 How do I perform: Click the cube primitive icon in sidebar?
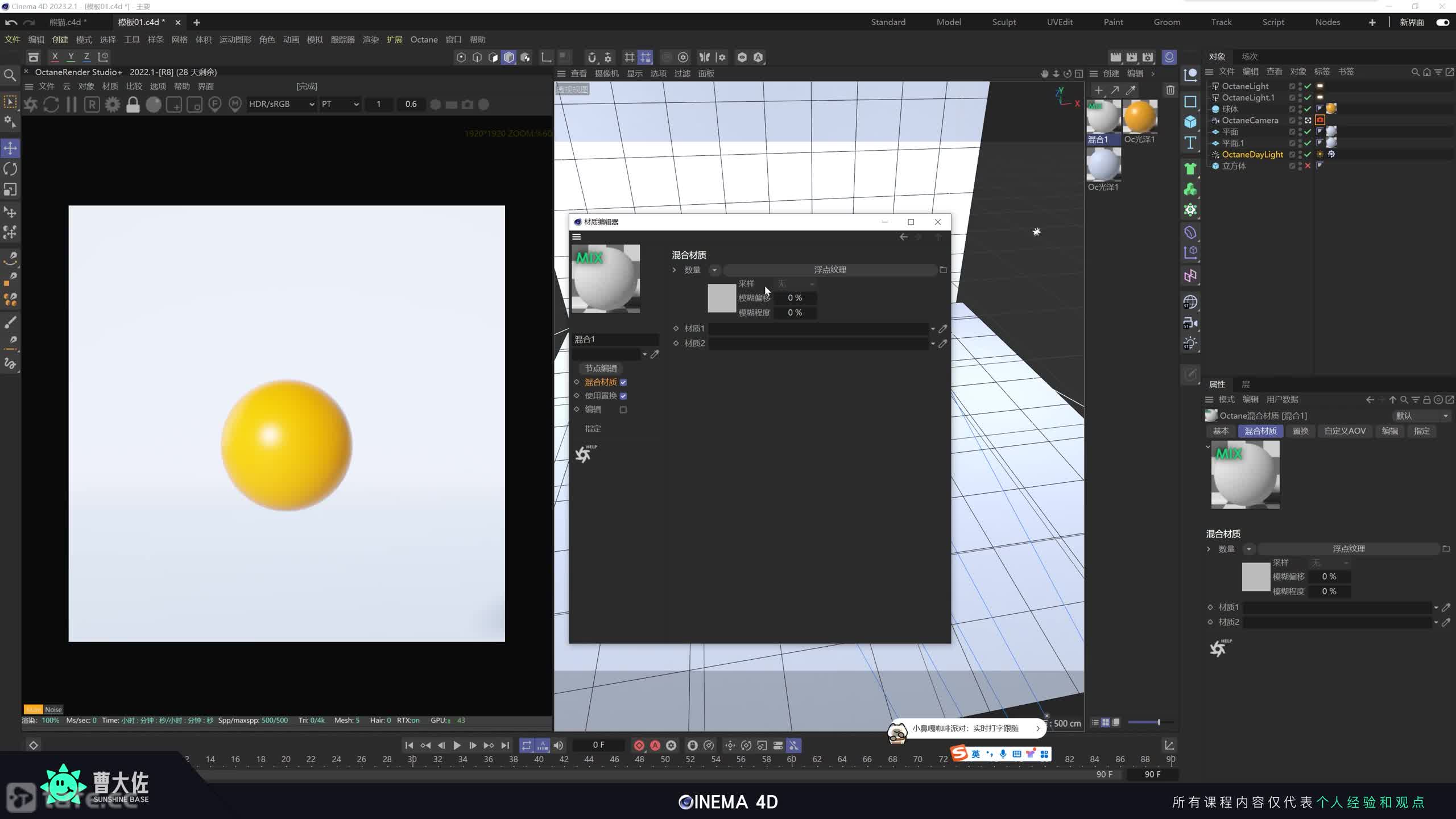[1190, 122]
